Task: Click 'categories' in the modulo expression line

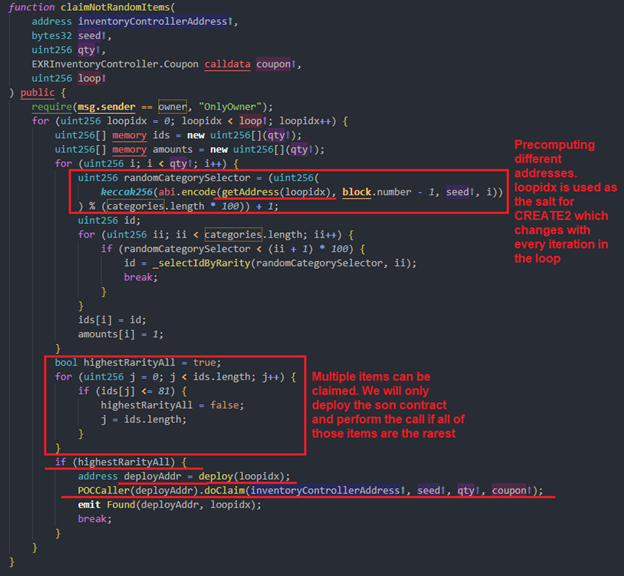Action: pos(135,206)
